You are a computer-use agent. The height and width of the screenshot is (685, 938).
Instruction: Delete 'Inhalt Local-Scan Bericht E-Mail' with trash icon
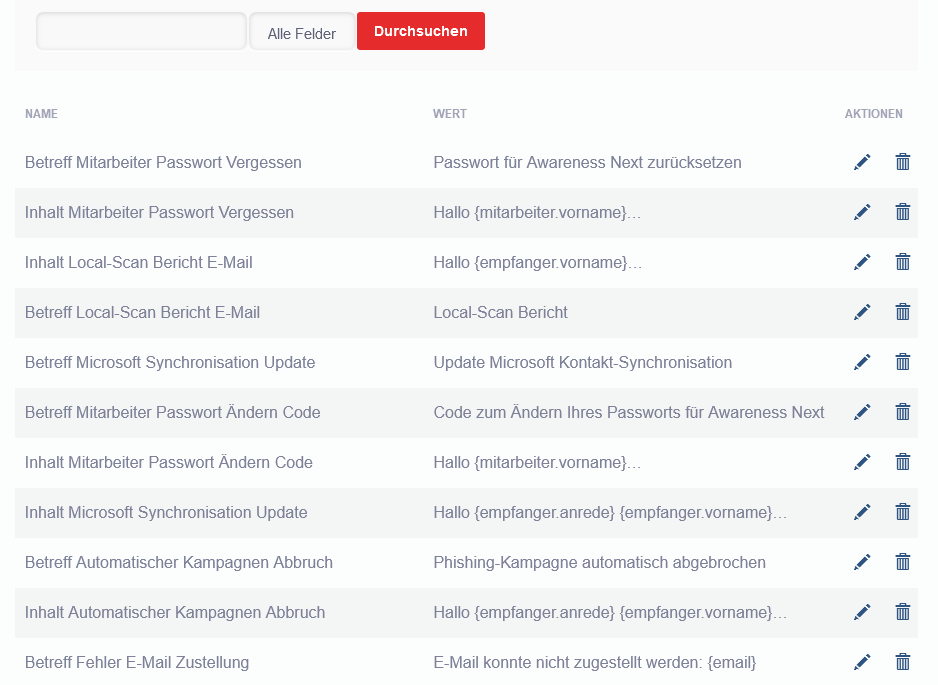point(902,262)
